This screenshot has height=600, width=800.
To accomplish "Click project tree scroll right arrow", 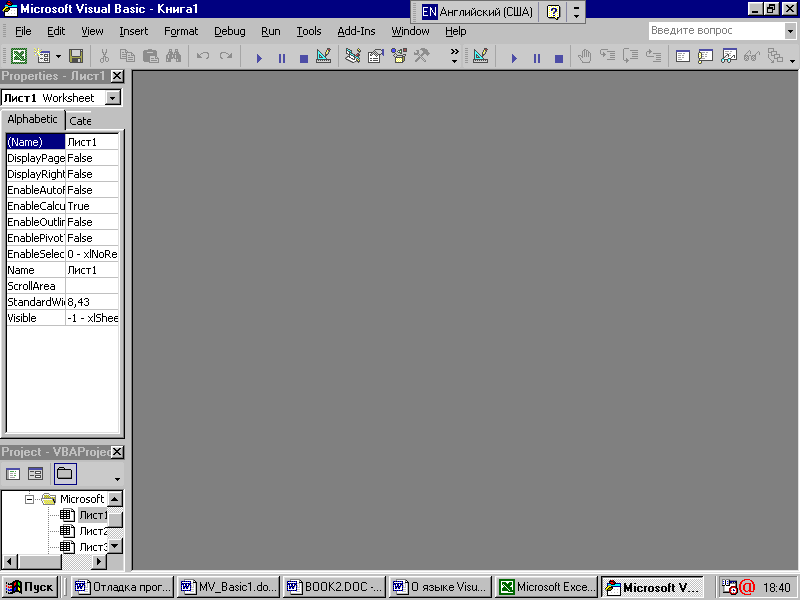I will [x=99, y=562].
